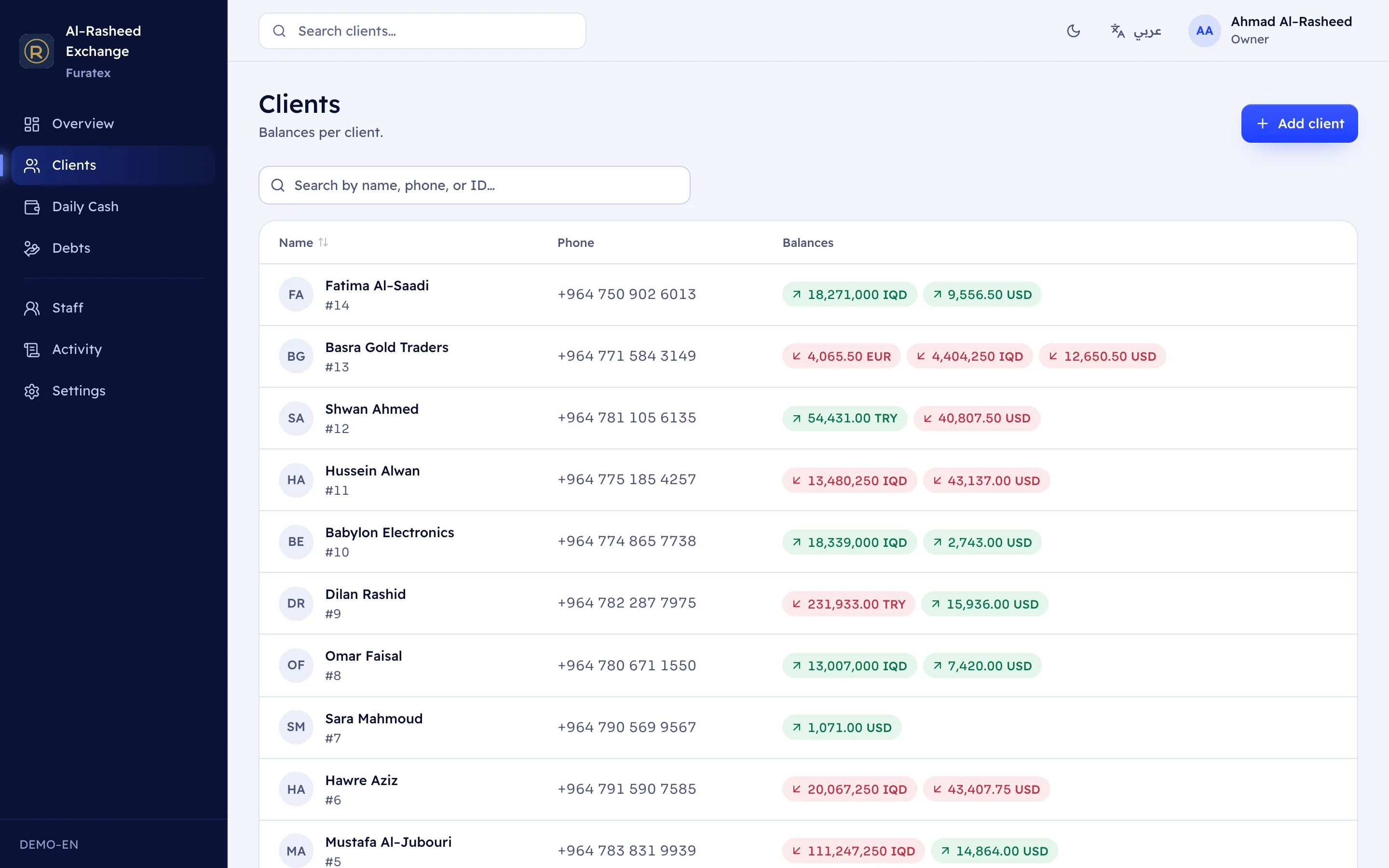Image resolution: width=1389 pixels, height=868 pixels.
Task: Open the Debts section
Action: 114,248
